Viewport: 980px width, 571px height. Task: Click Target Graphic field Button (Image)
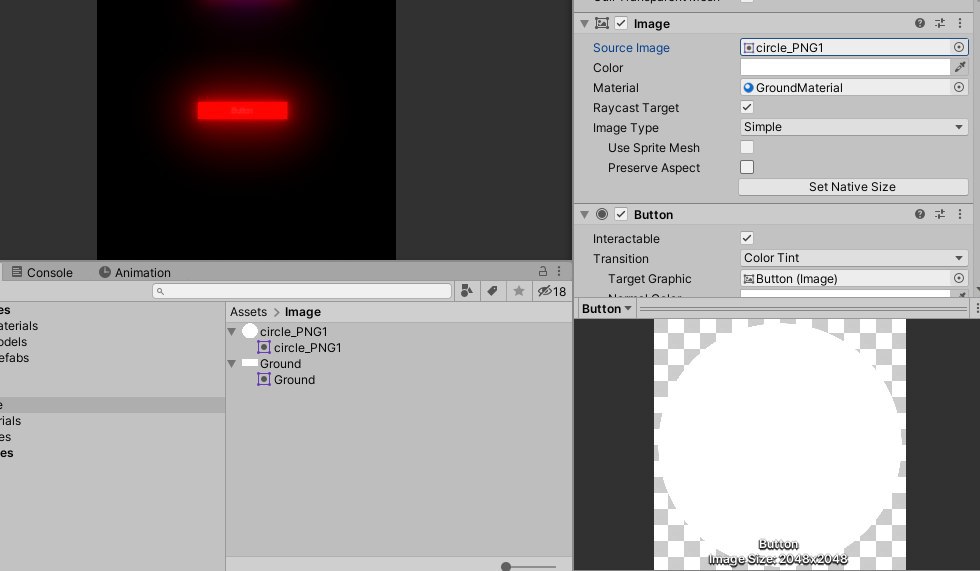tap(846, 278)
